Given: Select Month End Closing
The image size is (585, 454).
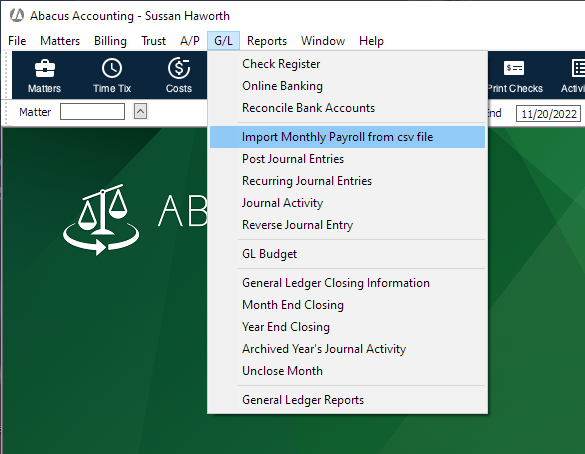Looking at the screenshot, I should click(x=347, y=305).
